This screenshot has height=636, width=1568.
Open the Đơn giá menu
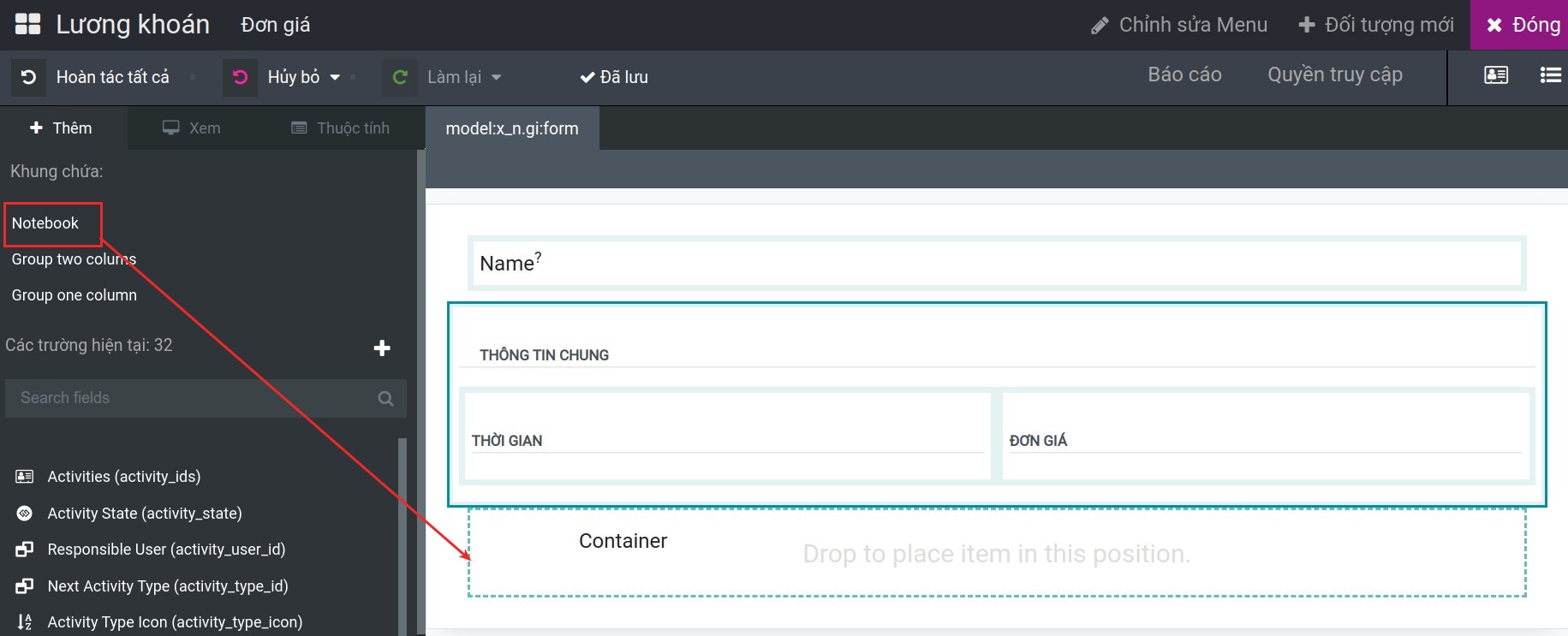click(x=276, y=25)
